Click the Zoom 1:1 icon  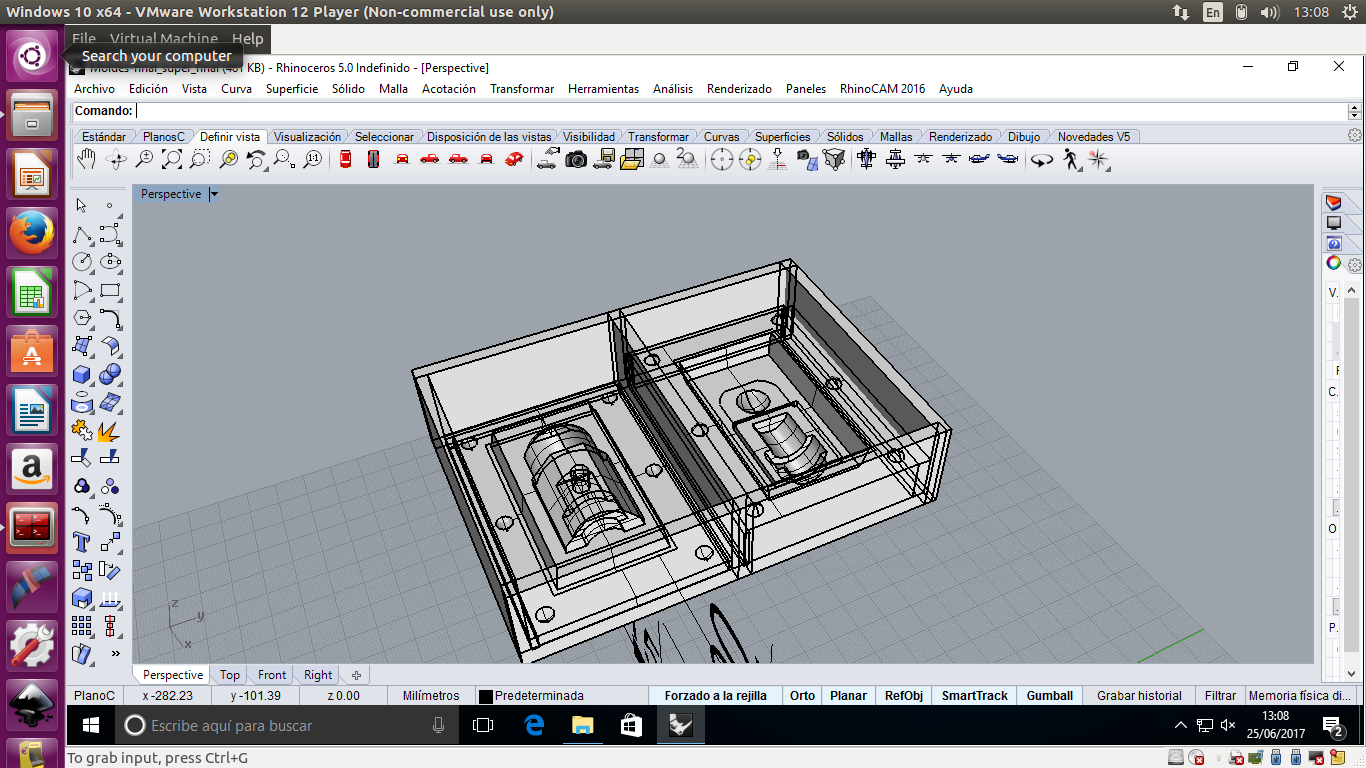313,159
